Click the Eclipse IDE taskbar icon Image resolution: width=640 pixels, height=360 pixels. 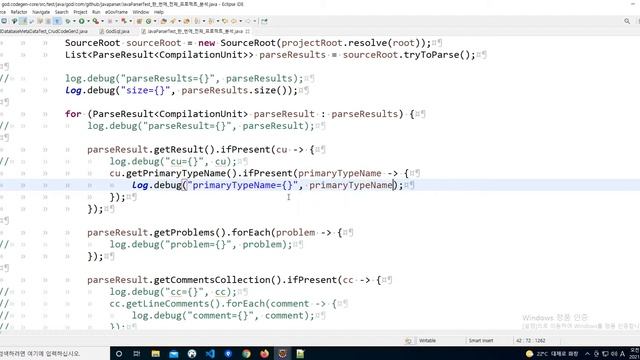click(x=282, y=353)
